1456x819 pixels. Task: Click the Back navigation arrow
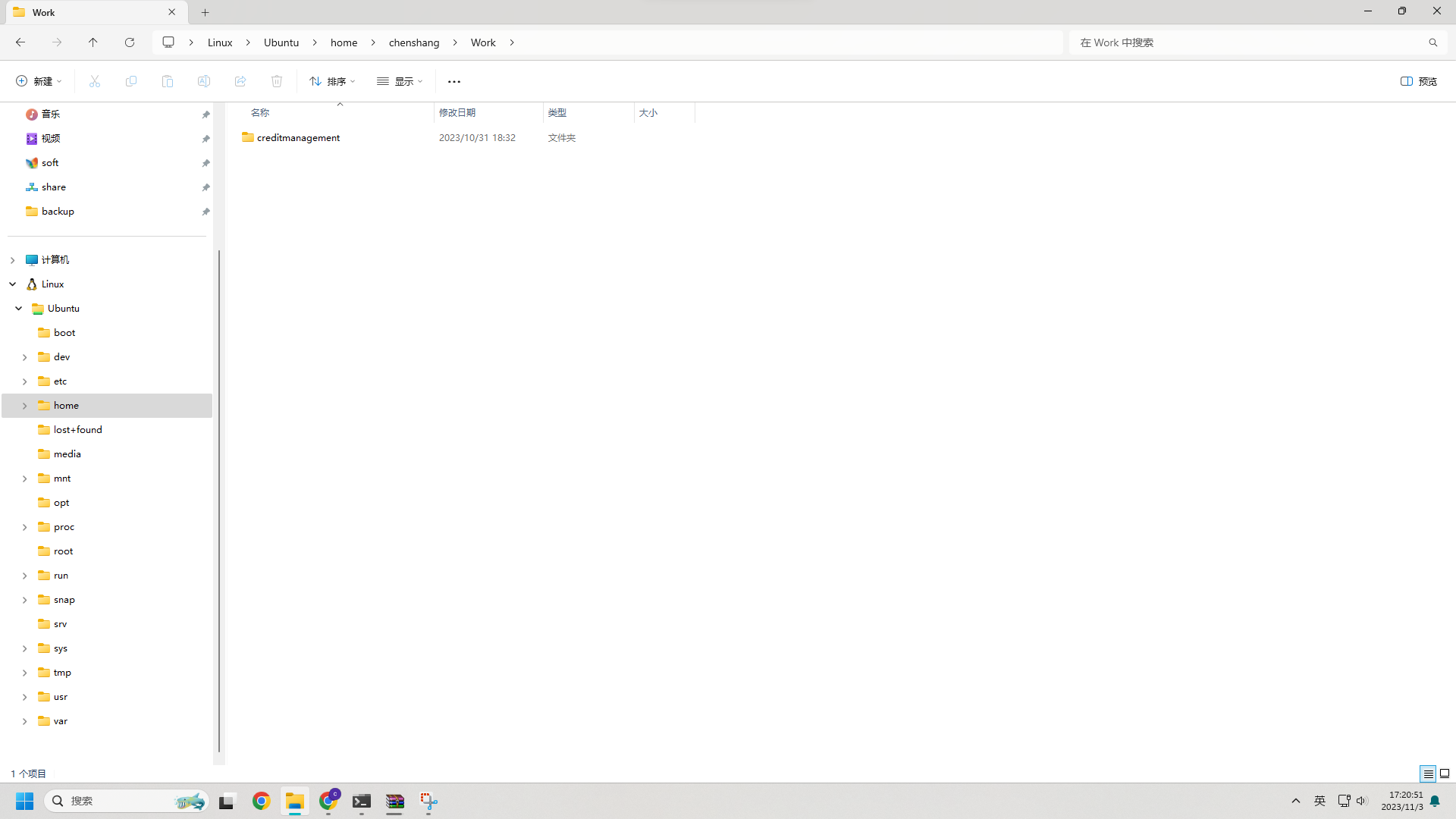click(20, 42)
